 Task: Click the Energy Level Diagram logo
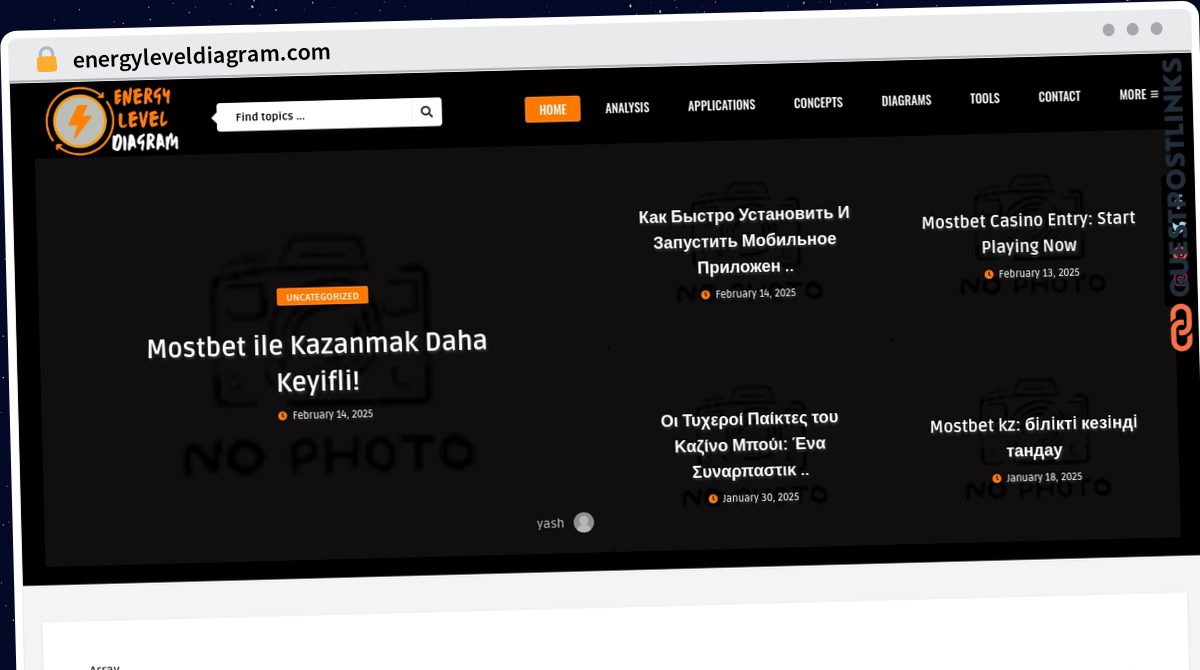112,121
